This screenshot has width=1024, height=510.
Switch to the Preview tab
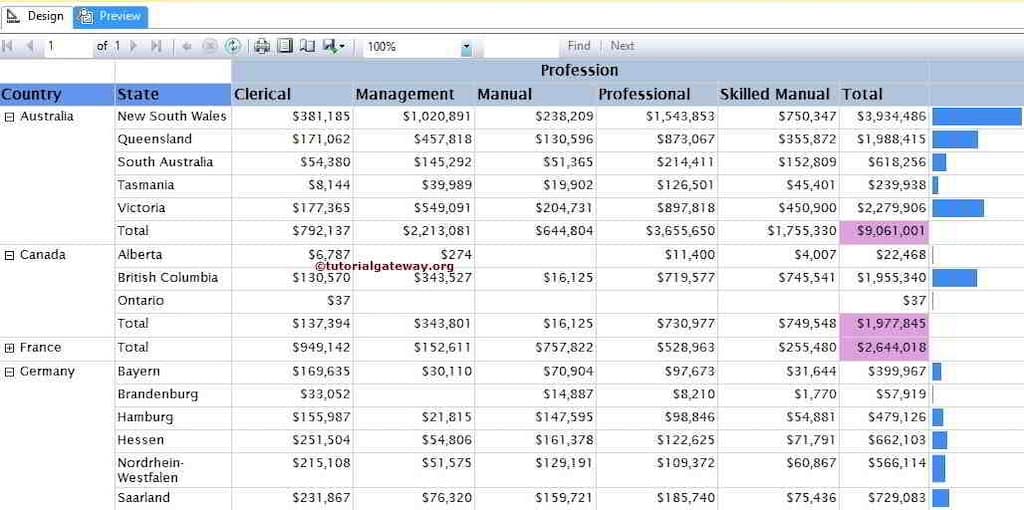(x=110, y=17)
